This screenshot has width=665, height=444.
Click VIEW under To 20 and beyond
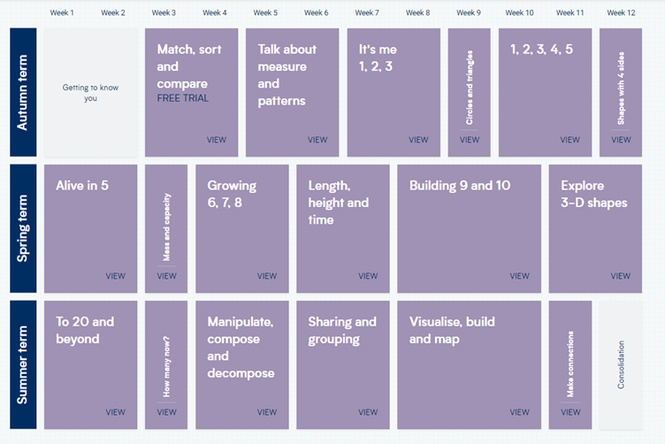tap(115, 412)
